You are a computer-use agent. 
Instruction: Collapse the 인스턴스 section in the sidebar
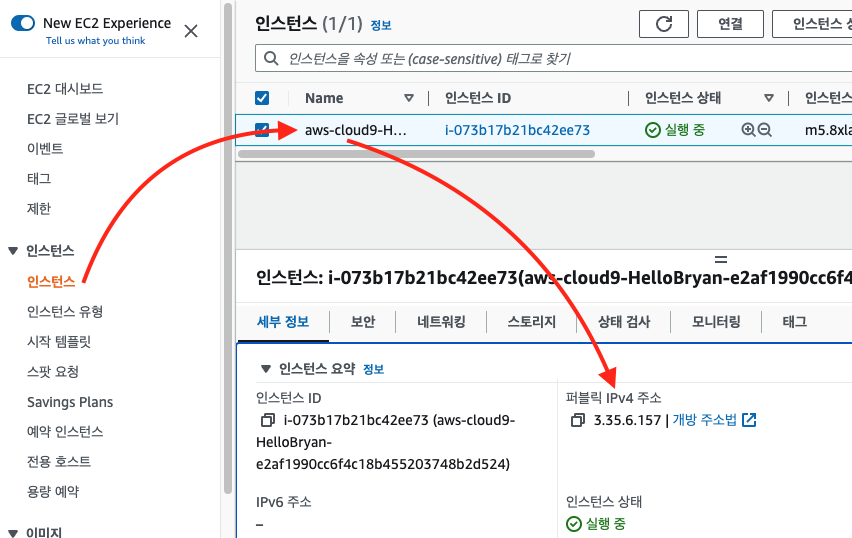pos(13,251)
